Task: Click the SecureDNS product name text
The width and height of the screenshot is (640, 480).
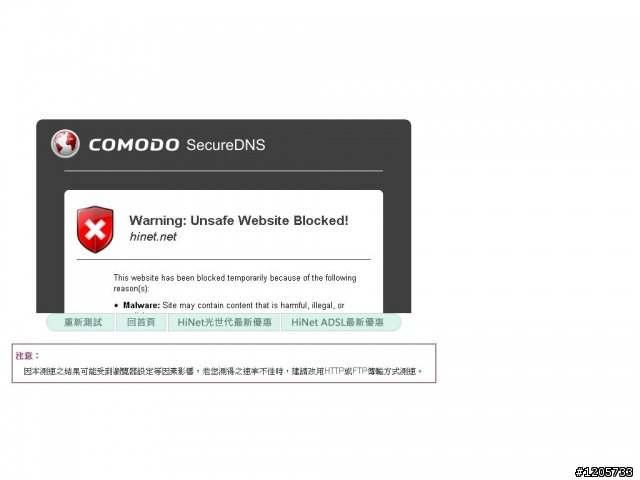Action: point(226,145)
